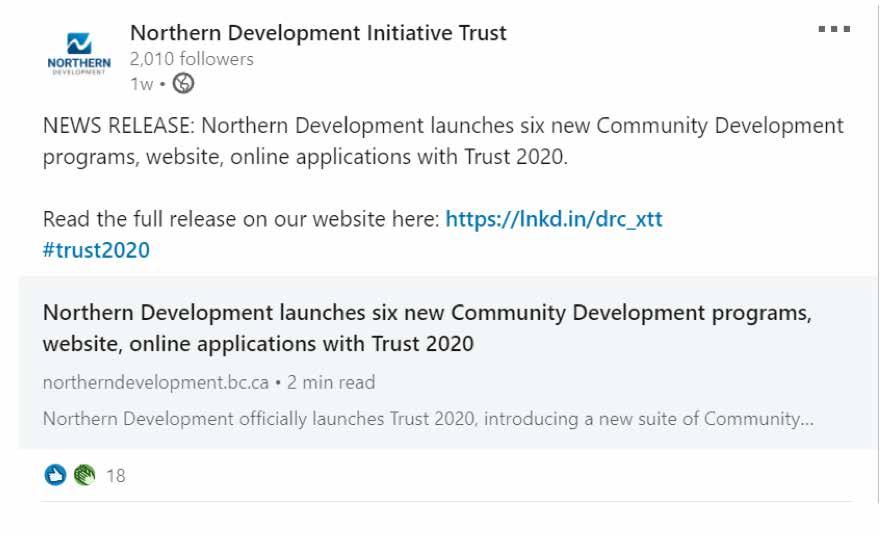881x535 pixels.
Task: Click the northerndevelopment.bc.ca source domain
Action: pyautogui.click(x=156, y=382)
